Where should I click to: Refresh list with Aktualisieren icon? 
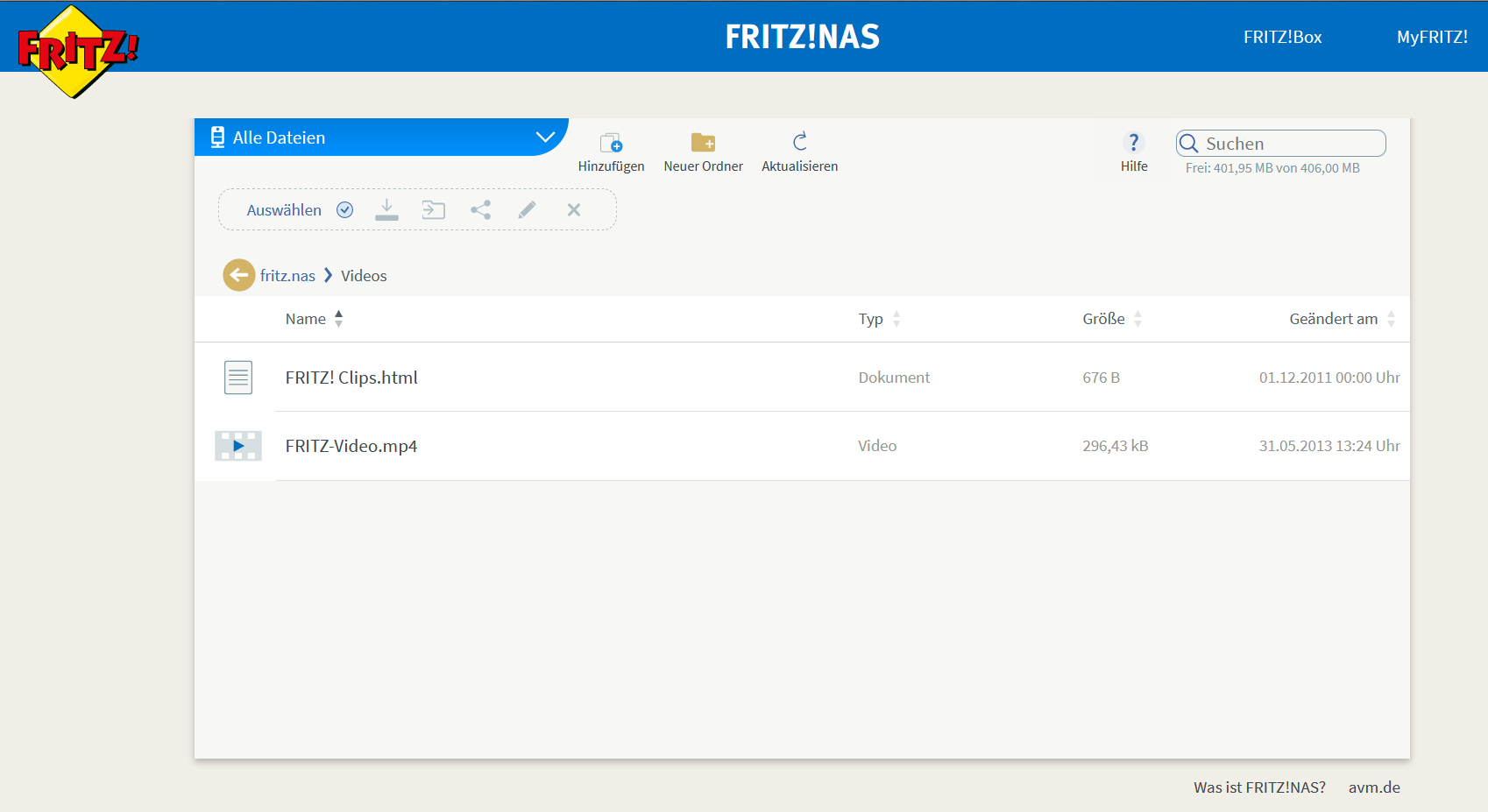(799, 141)
